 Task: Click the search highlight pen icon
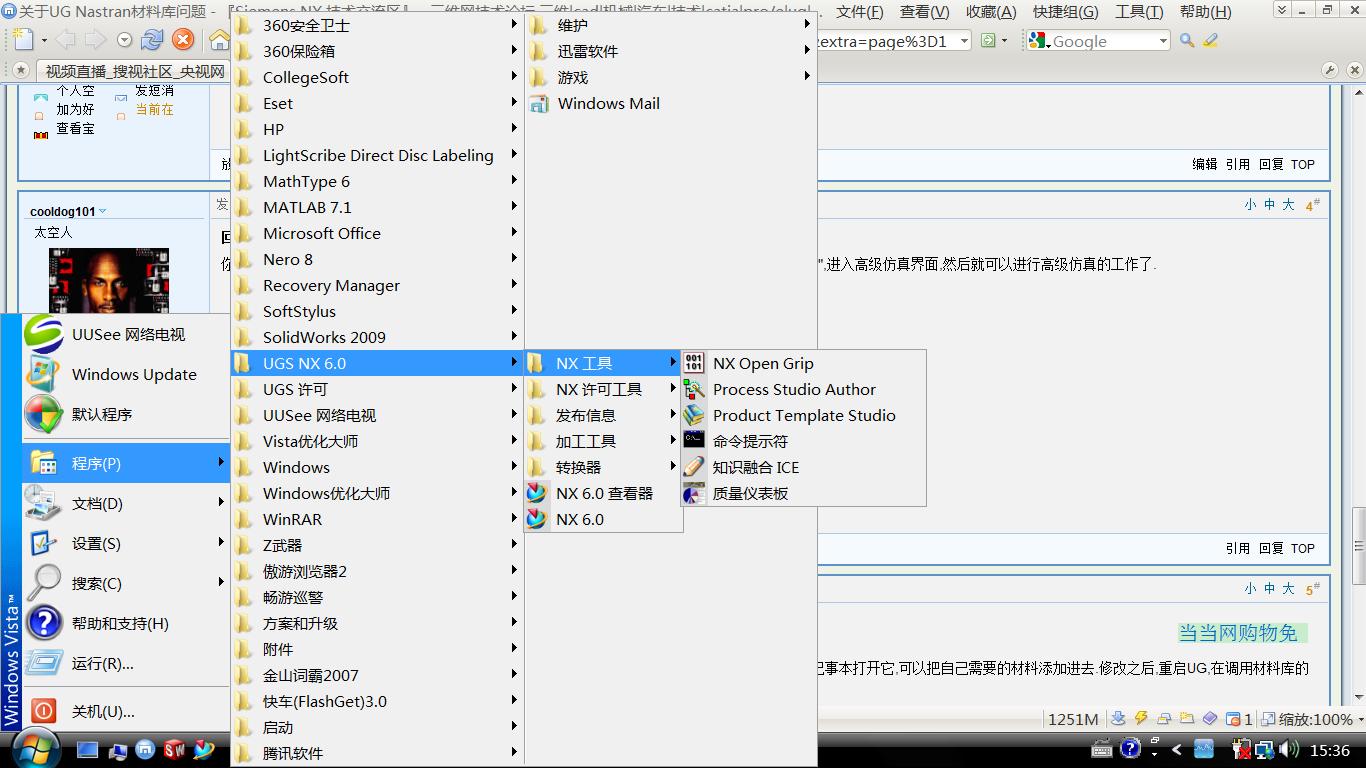click(1211, 40)
